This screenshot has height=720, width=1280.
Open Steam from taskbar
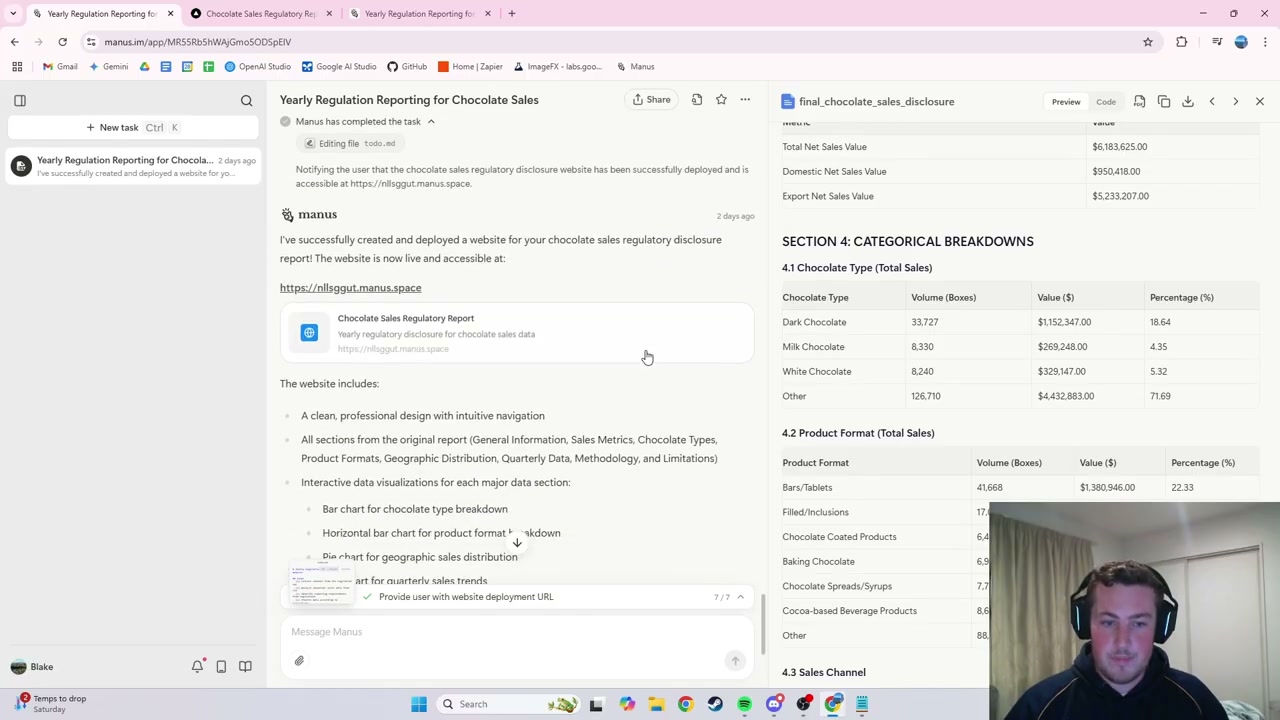point(715,704)
